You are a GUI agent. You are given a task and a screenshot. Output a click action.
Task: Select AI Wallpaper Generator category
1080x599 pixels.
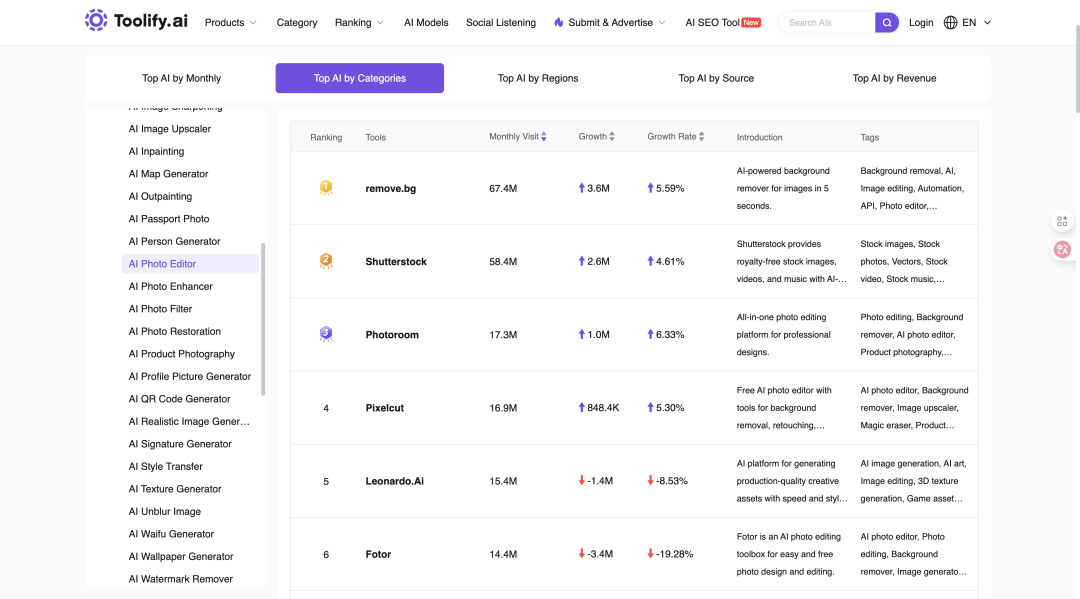180,556
